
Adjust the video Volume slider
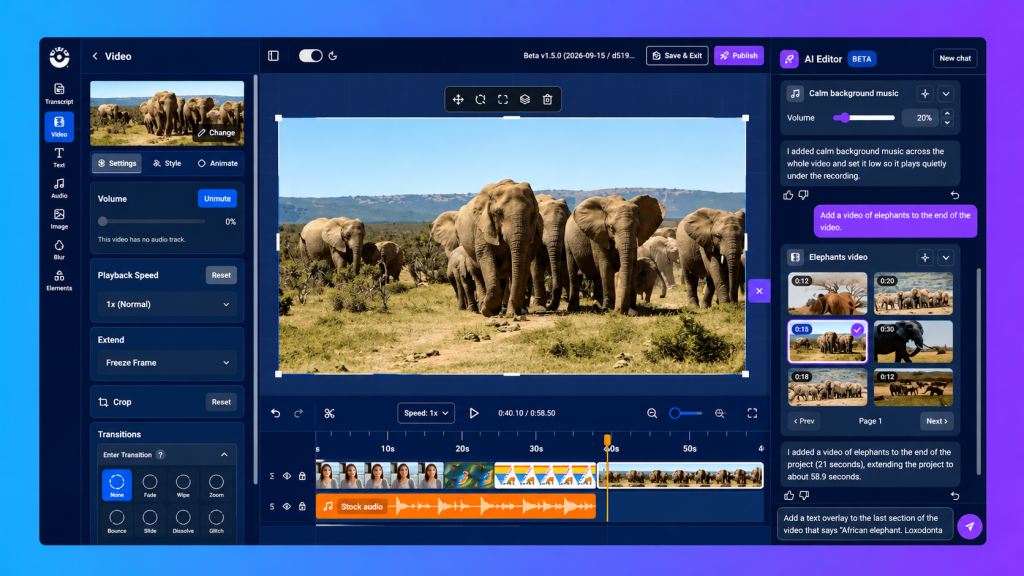pos(152,221)
